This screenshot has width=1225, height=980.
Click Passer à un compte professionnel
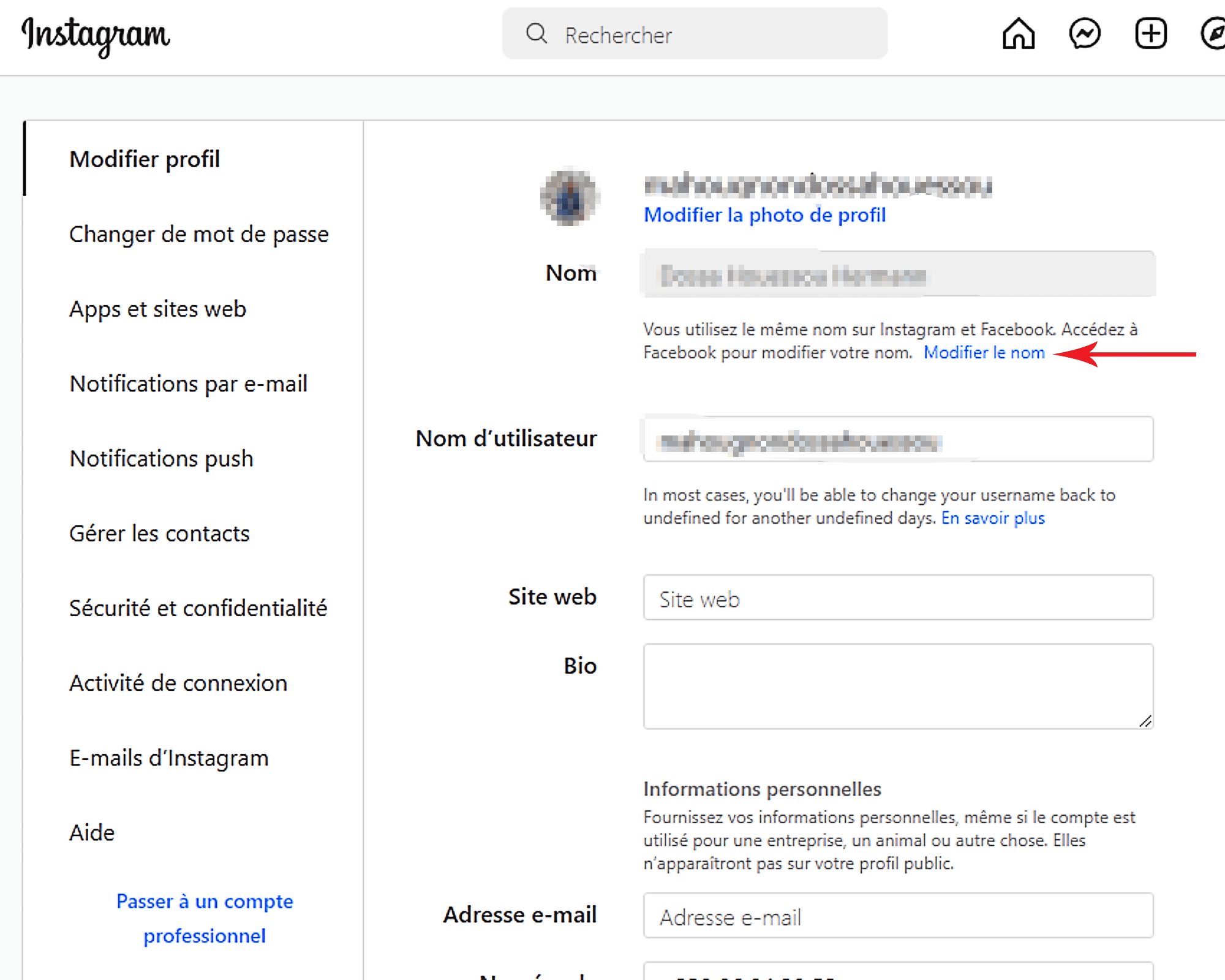pyautogui.click(x=205, y=919)
